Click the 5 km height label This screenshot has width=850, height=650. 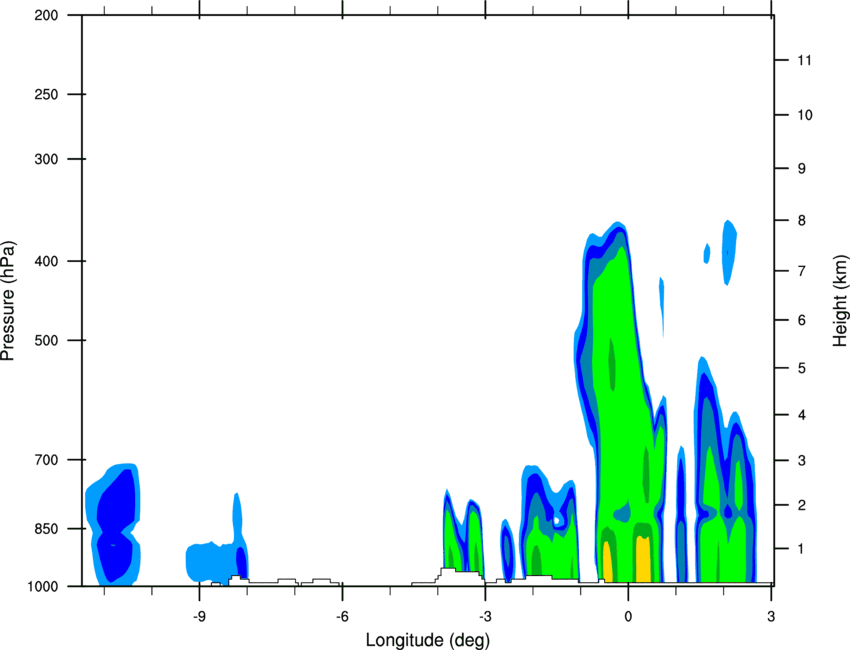(802, 368)
